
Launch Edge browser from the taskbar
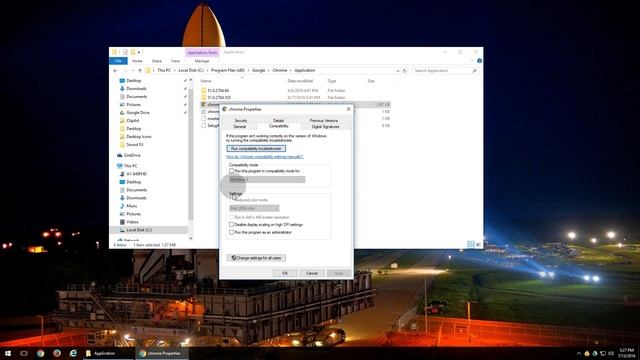[73, 353]
